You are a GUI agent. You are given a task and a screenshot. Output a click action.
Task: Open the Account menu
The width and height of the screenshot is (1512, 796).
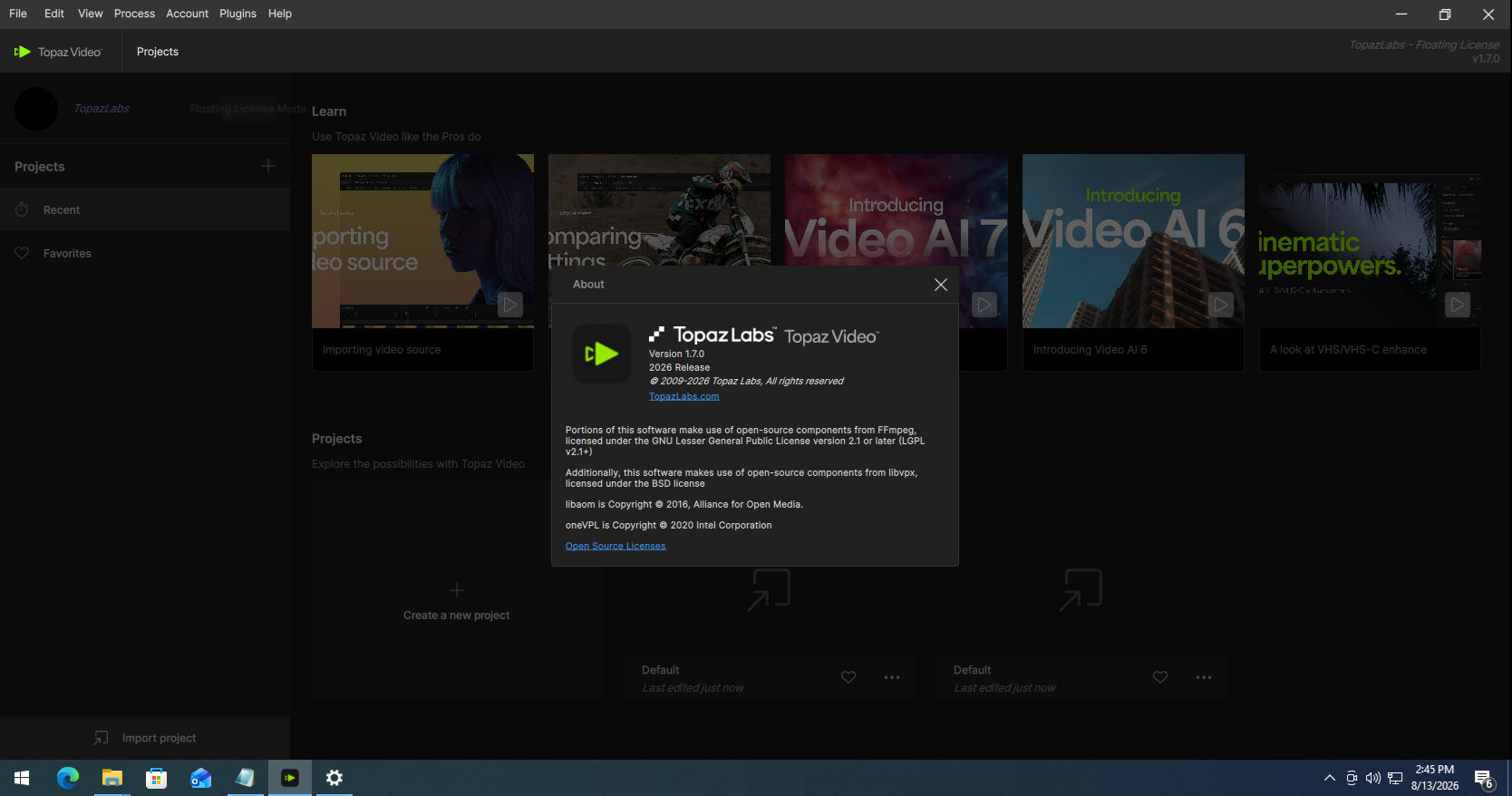pos(188,14)
